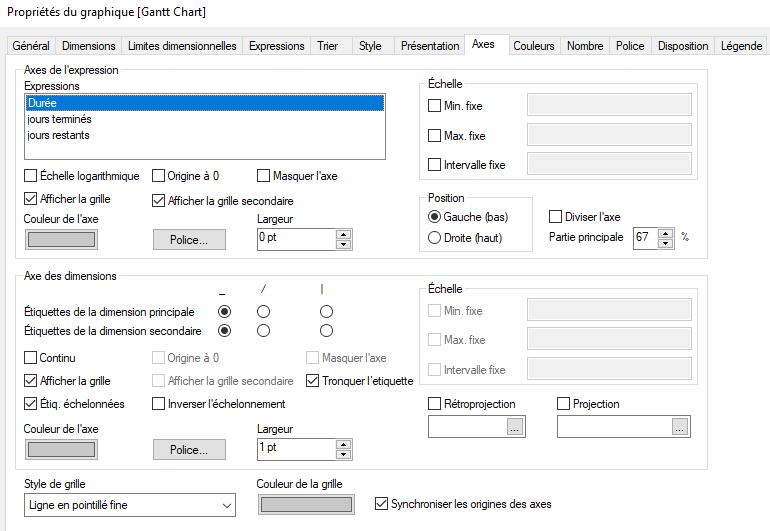Uncheck Étiq. échelonnées
Viewport: 770px width, 531px height.
(30, 404)
